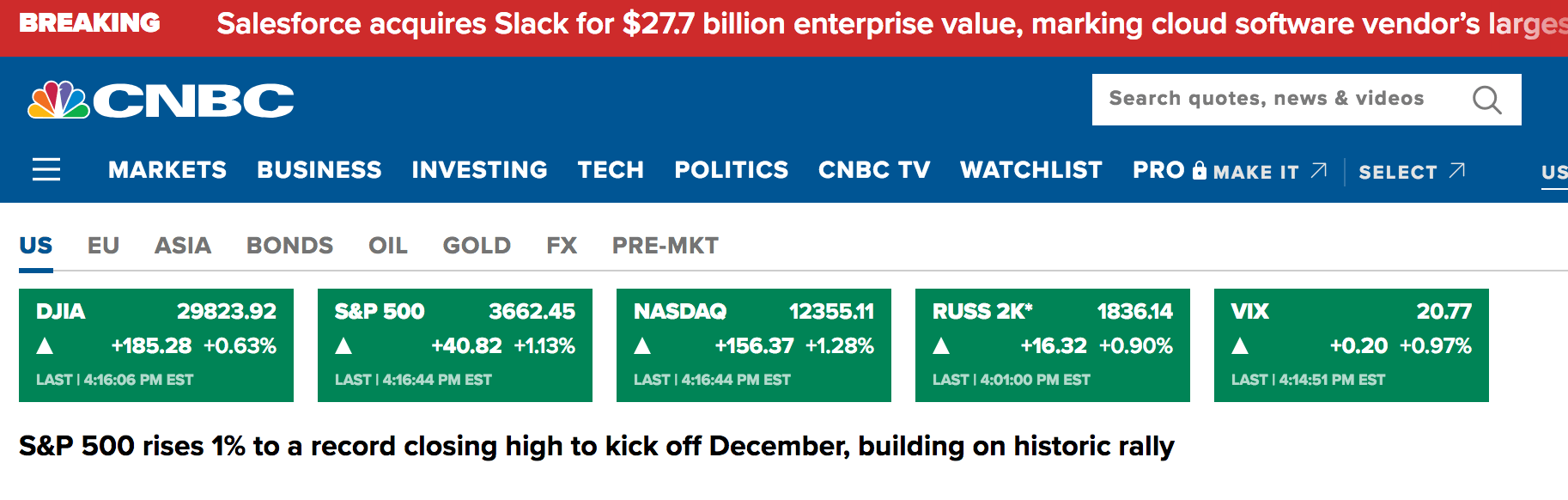Viewport: 1568px width, 500px height.
Task: Open the S&P 500 quote card
Action: 454,345
